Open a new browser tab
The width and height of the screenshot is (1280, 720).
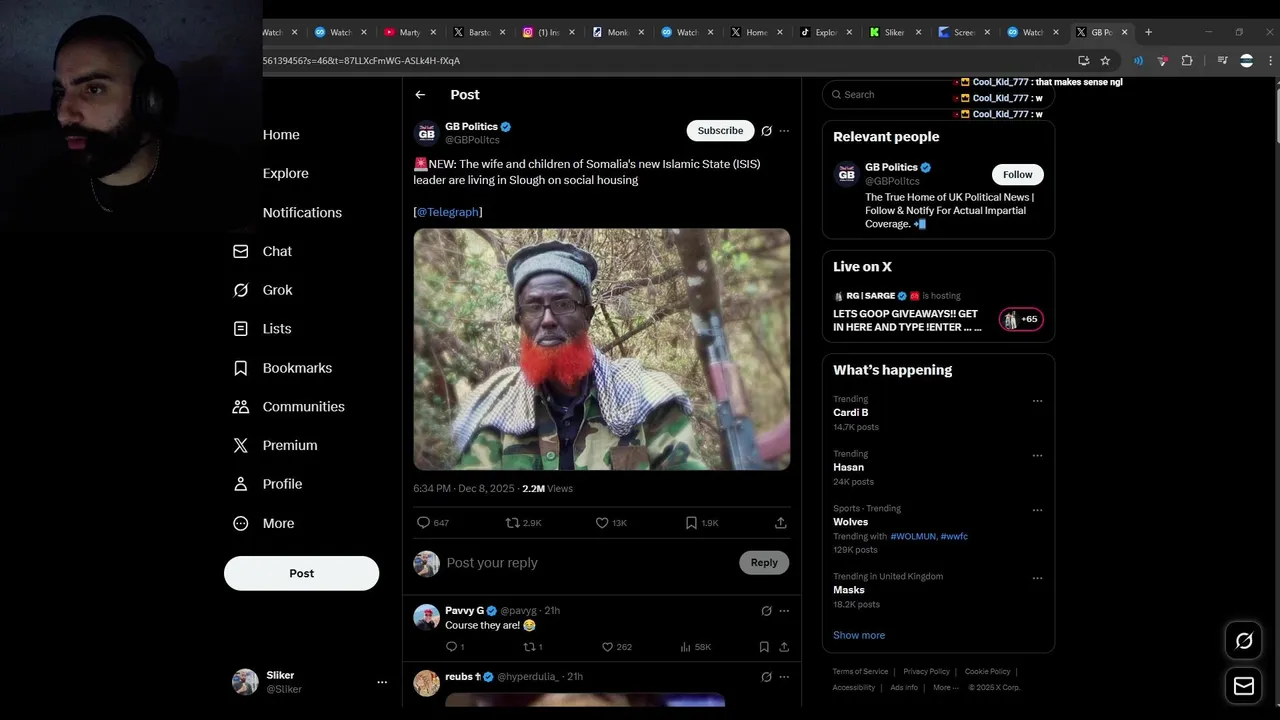1148,32
